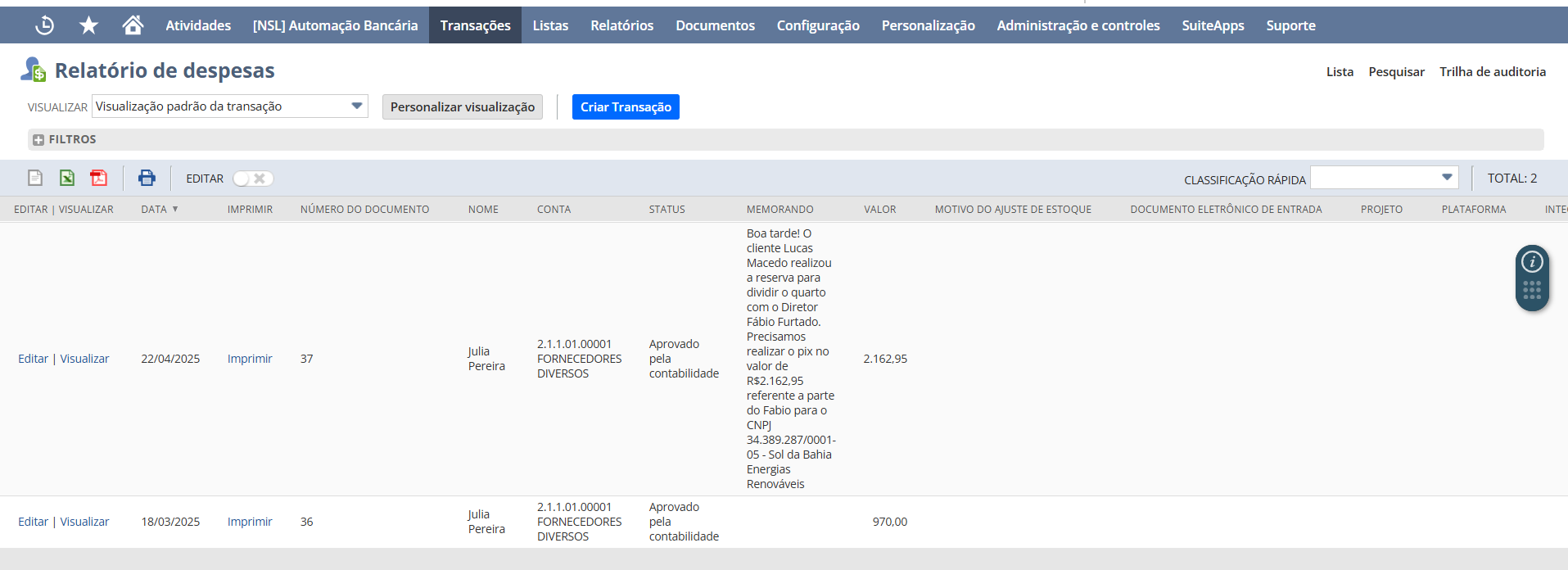Screen dimensions: 1568x570
Task: Sort by the Data column header
Action: click(154, 210)
